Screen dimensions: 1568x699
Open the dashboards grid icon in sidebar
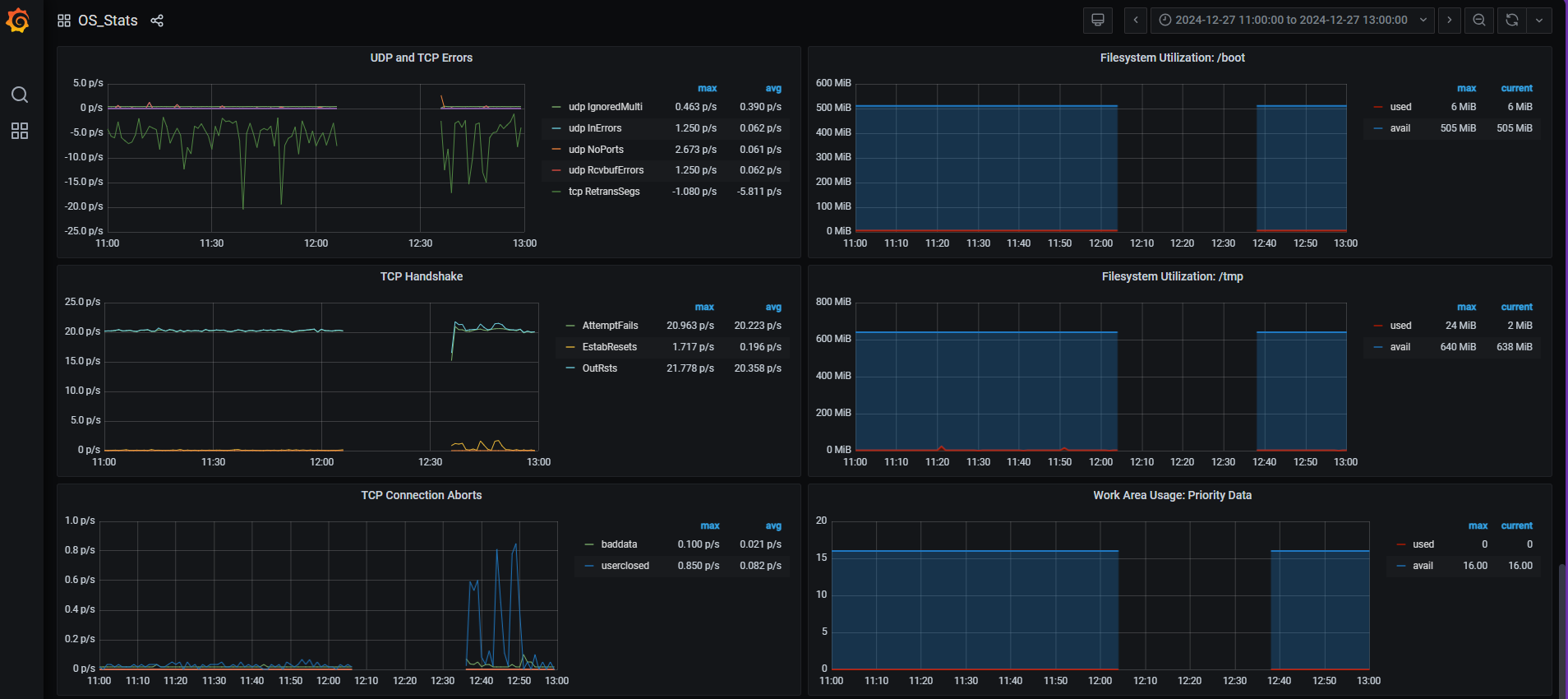[x=20, y=131]
